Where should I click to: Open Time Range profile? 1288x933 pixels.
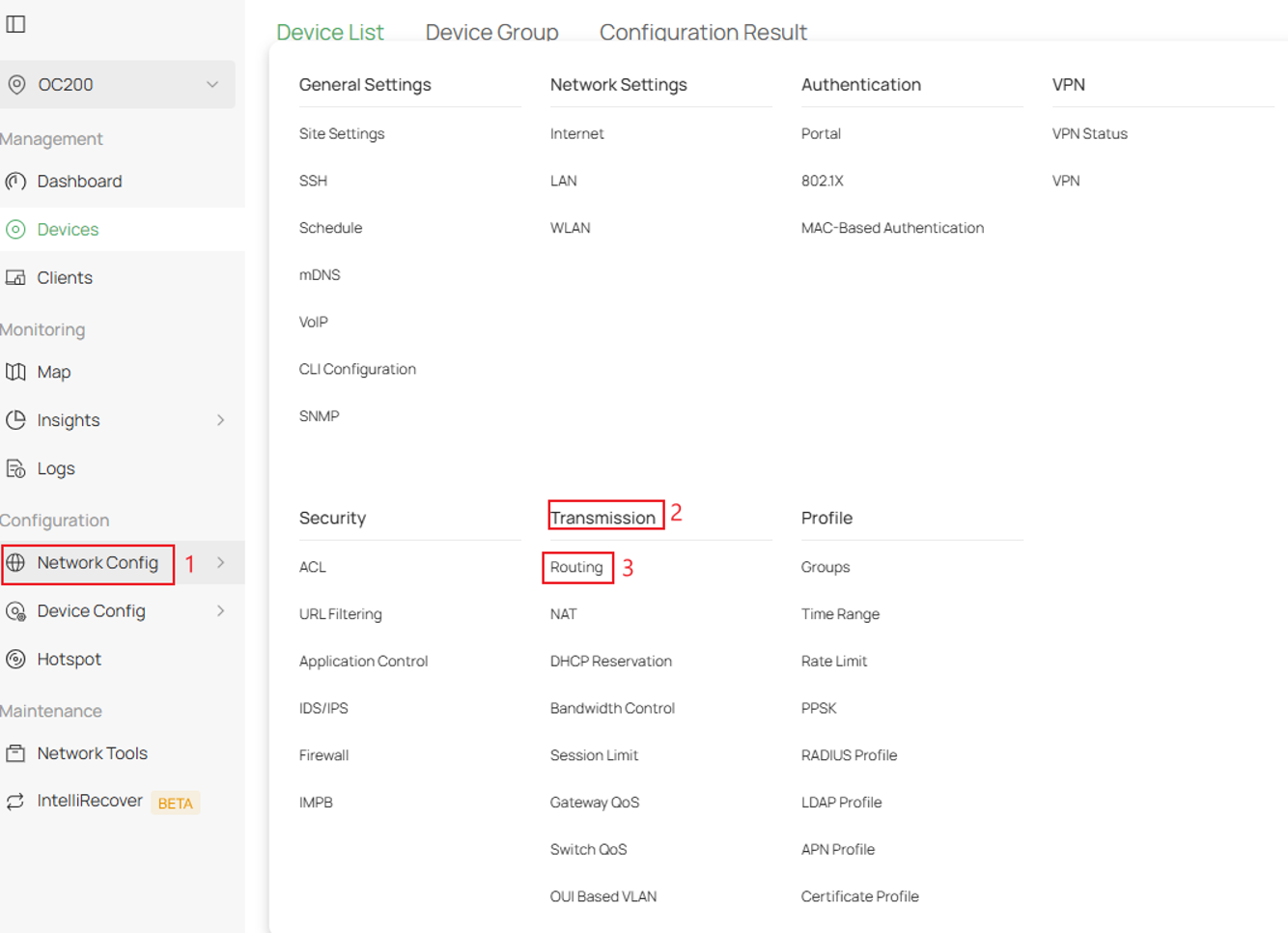(x=840, y=614)
